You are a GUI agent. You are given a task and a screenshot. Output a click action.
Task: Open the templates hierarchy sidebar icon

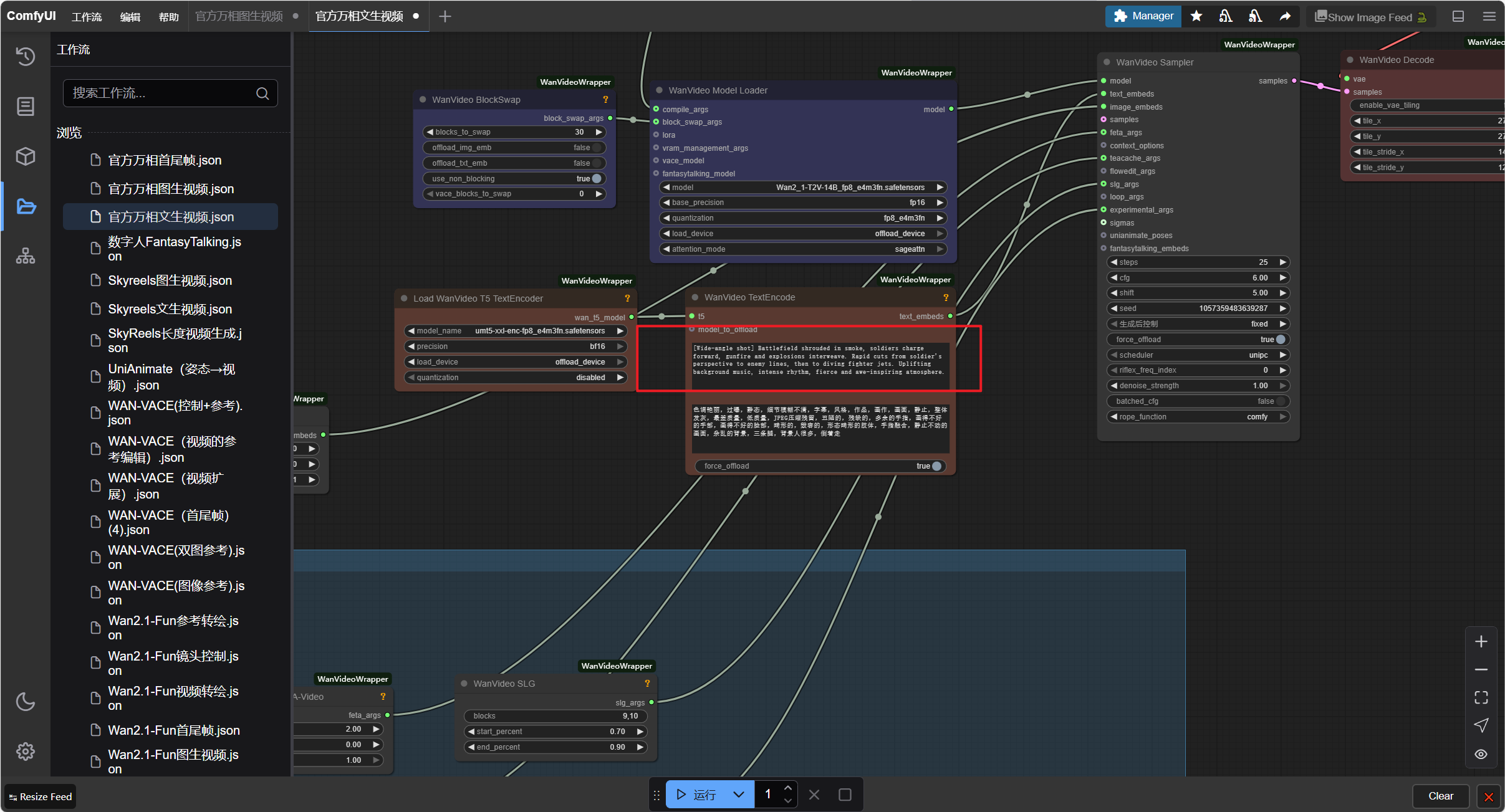(25, 256)
